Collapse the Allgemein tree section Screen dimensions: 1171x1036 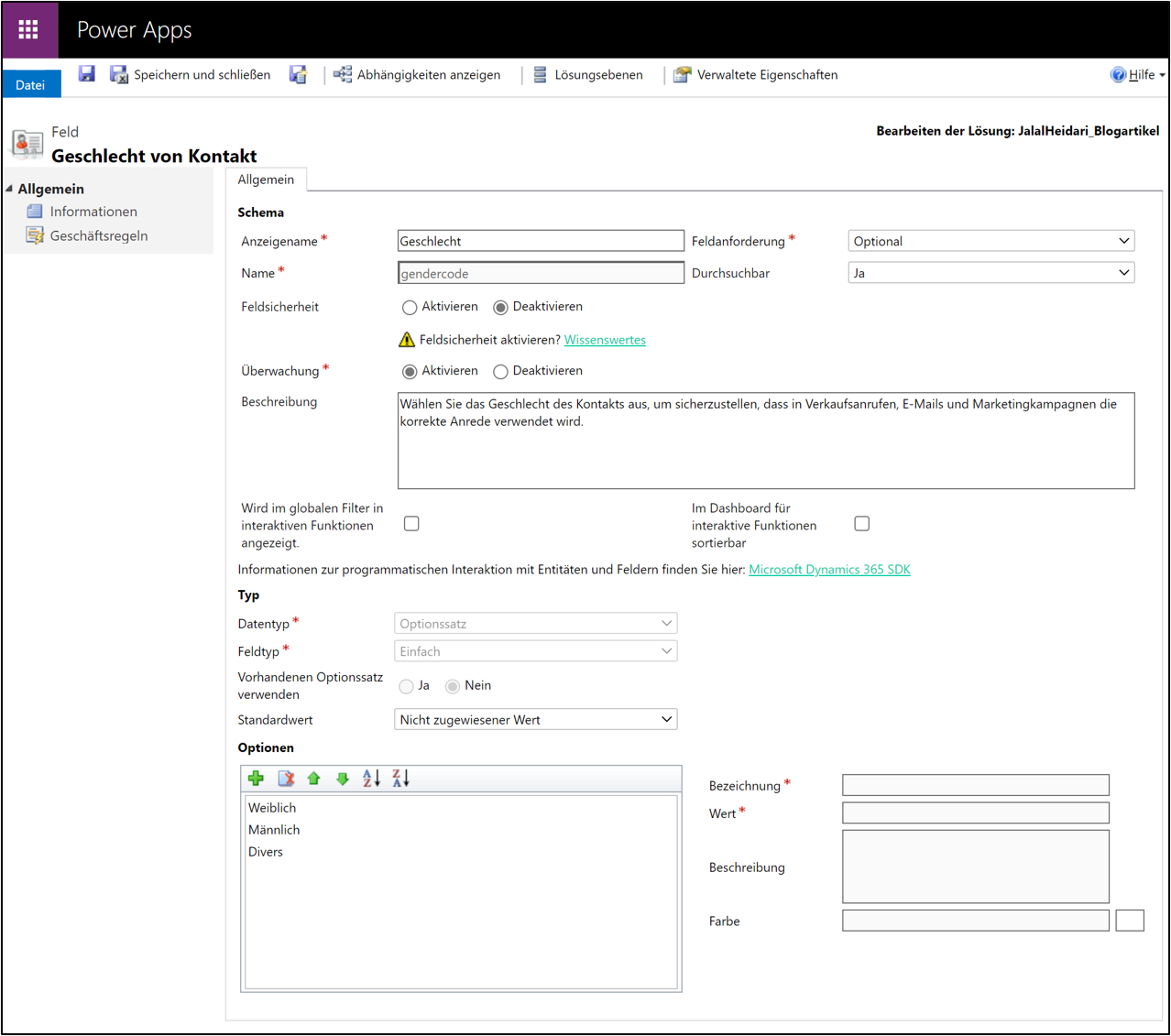[9, 189]
